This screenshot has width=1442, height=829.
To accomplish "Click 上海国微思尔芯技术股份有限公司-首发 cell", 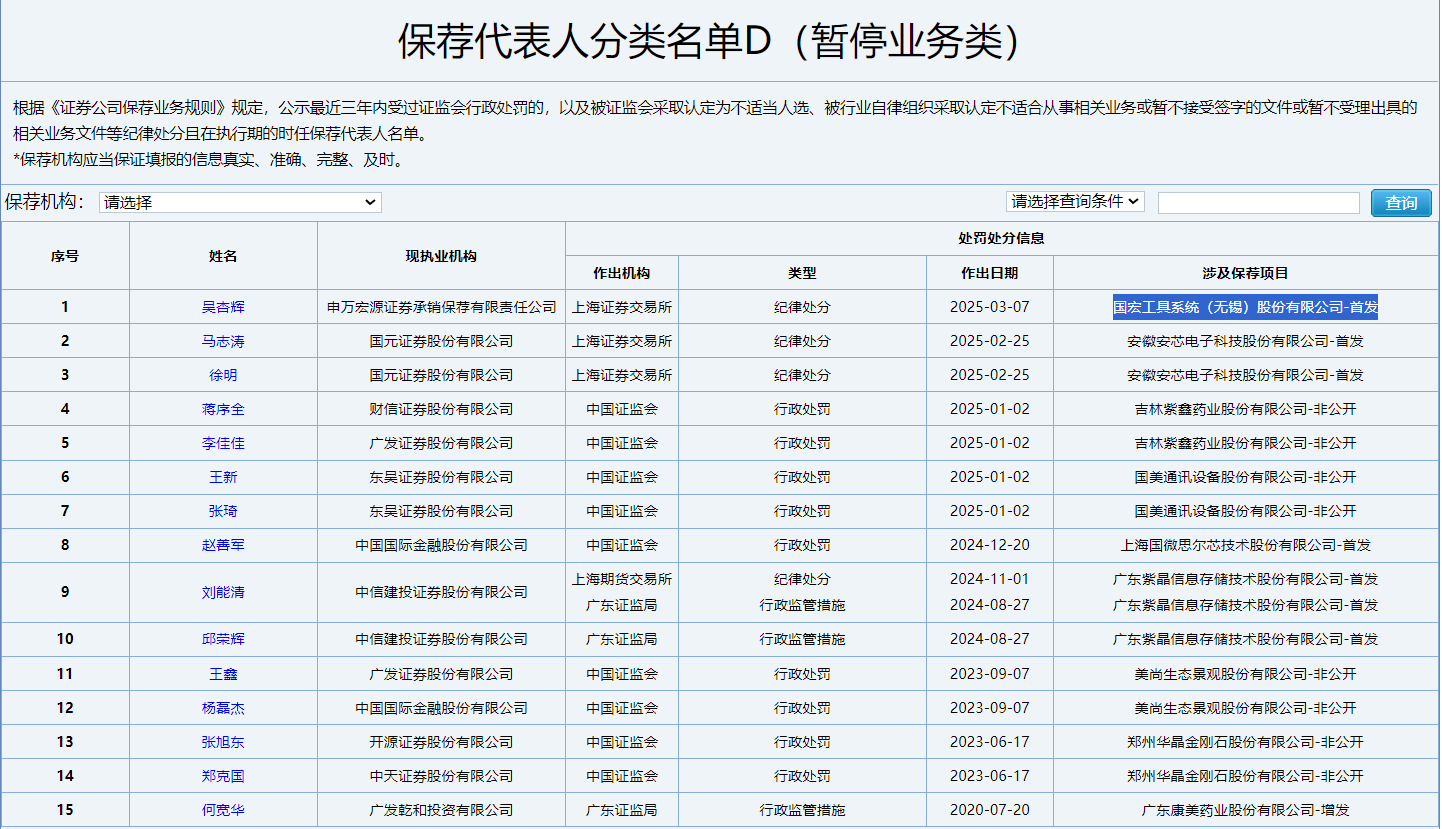I will (x=1245, y=545).
